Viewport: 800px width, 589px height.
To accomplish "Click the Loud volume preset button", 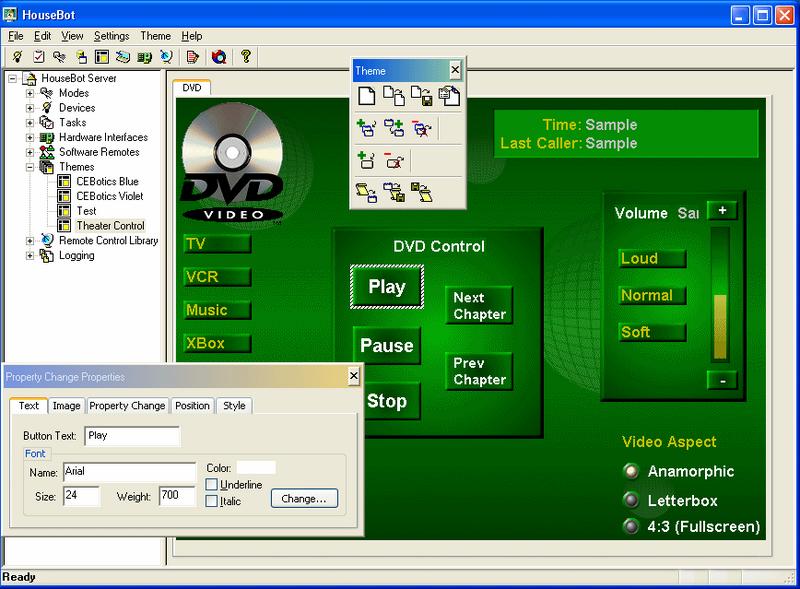I will pyautogui.click(x=652, y=258).
